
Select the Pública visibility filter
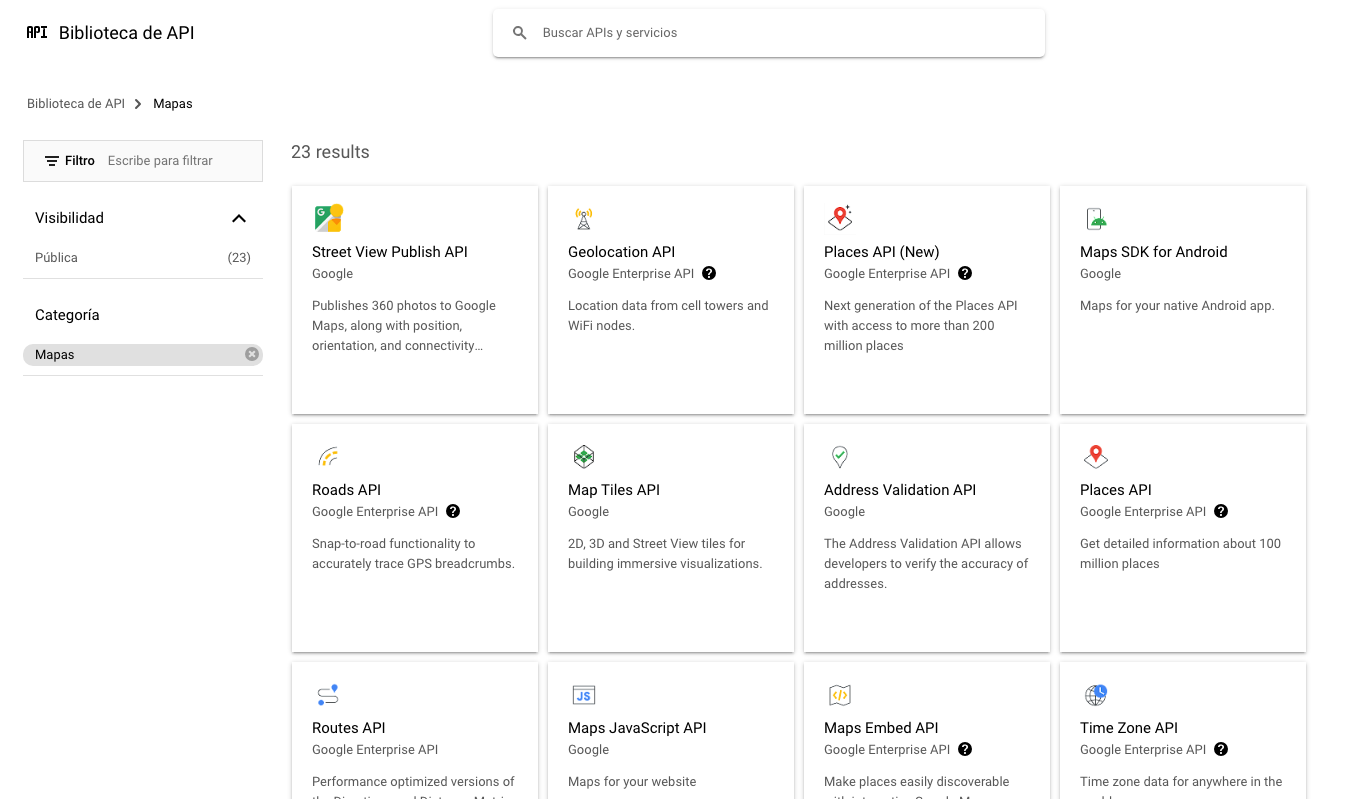coord(56,257)
